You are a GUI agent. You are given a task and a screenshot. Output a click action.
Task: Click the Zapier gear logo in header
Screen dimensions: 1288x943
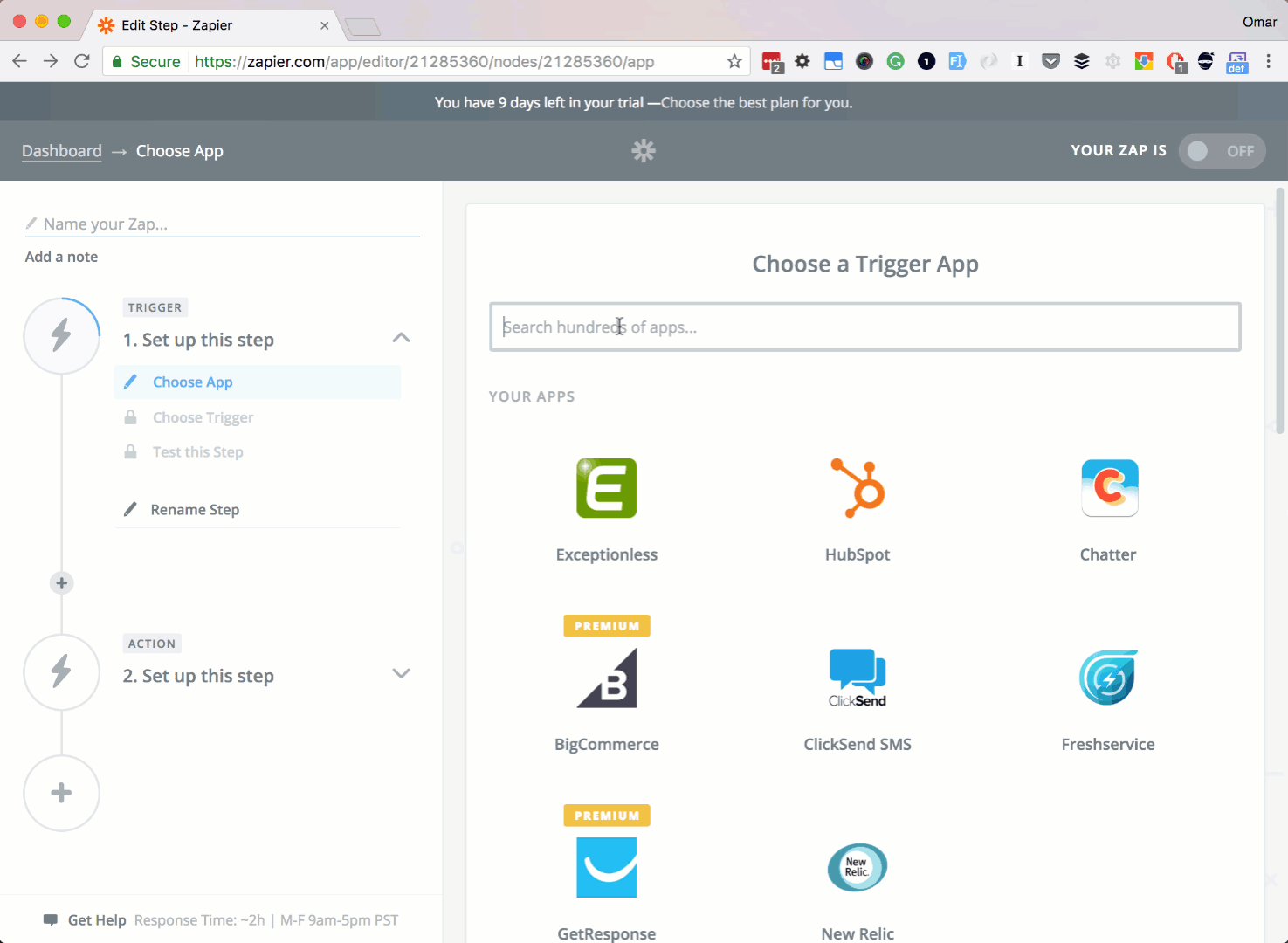644,150
